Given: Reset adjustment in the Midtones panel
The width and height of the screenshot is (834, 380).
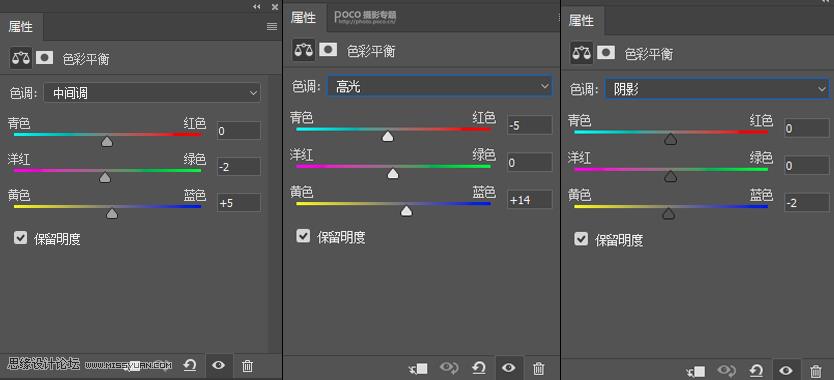Looking at the screenshot, I should [190, 365].
